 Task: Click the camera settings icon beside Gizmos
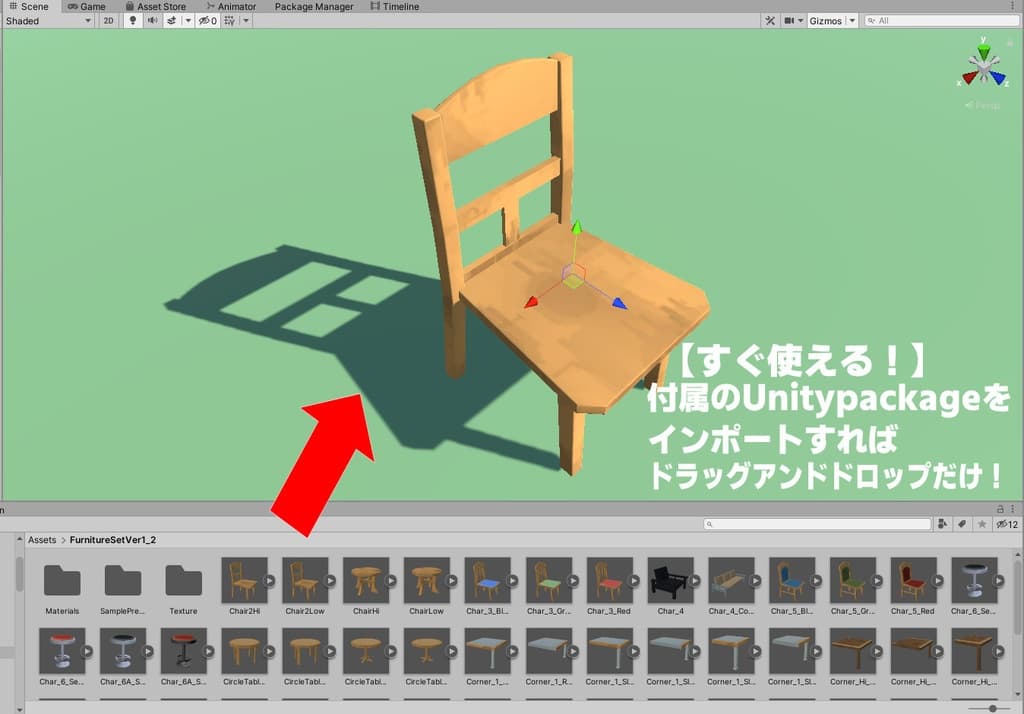click(x=790, y=20)
